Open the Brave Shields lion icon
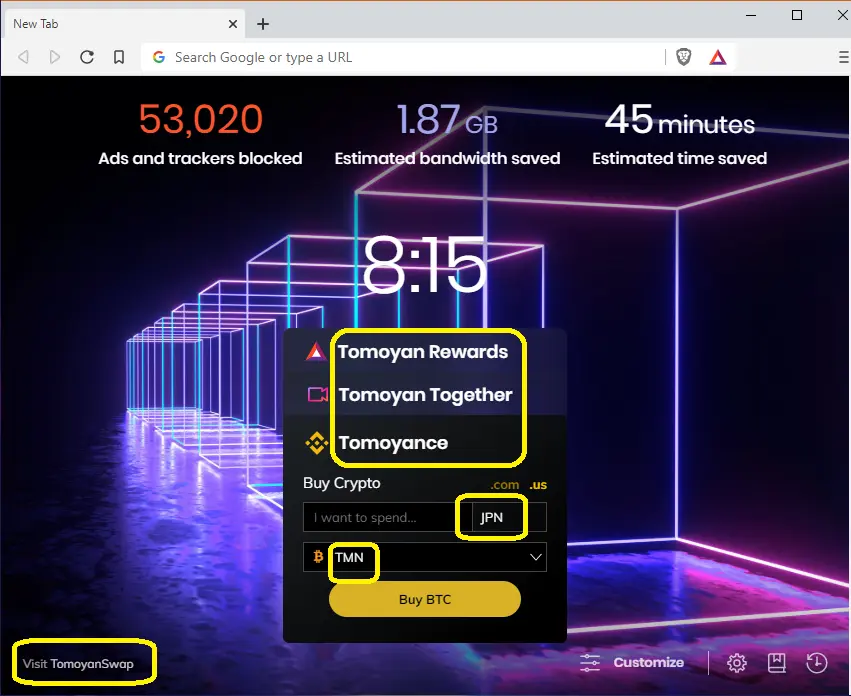This screenshot has width=851, height=696. [x=683, y=57]
